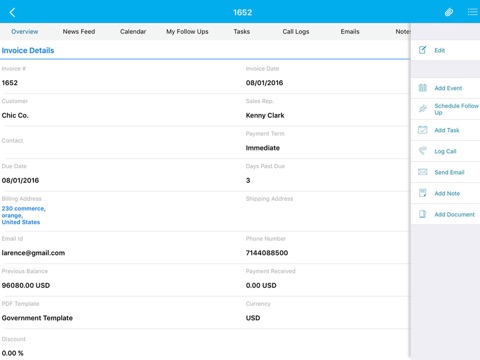Choose Add Event in the side menu
This screenshot has height=360, width=480.
click(x=445, y=88)
